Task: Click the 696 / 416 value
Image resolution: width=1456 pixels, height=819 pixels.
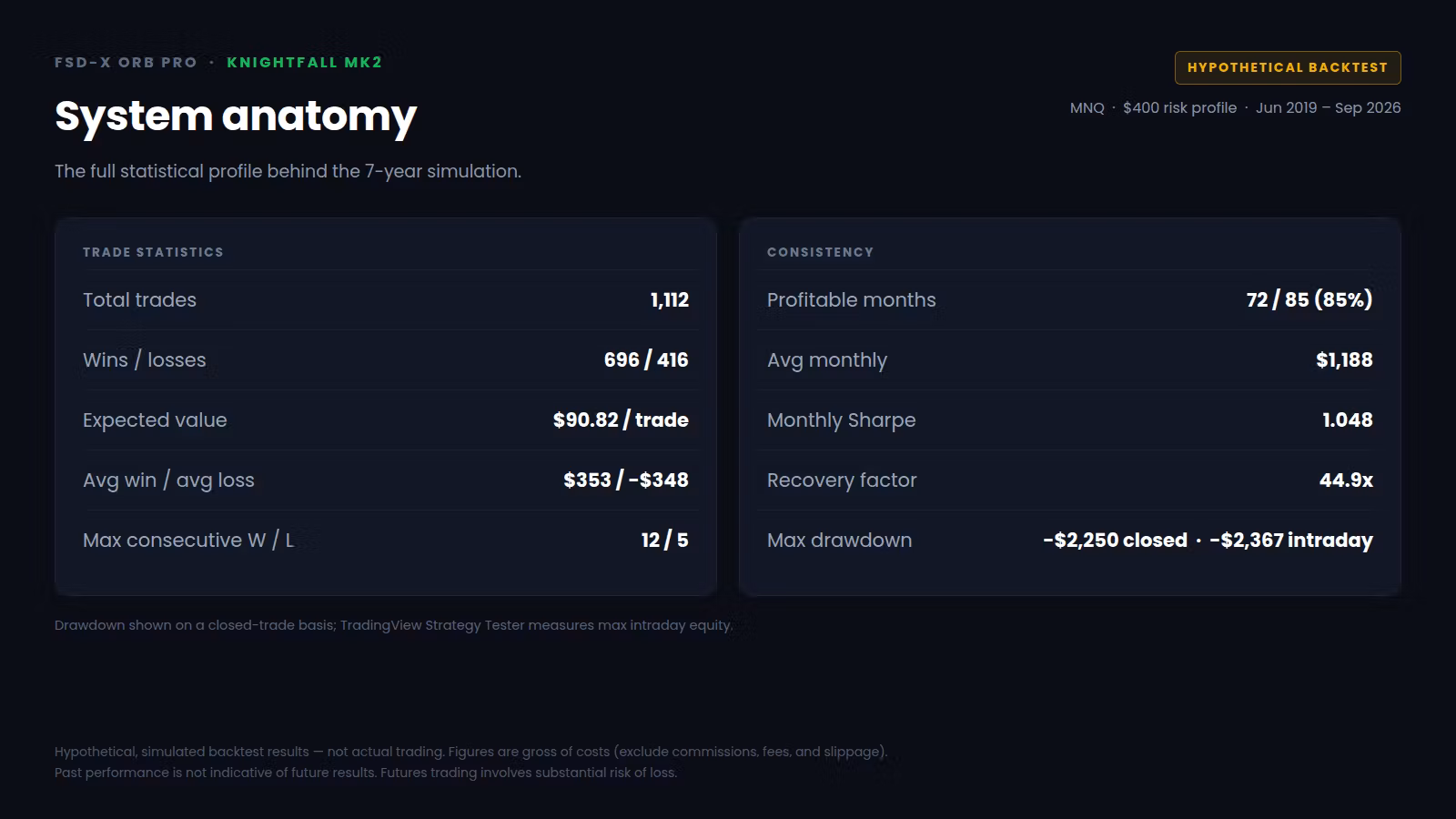Action: tap(646, 360)
